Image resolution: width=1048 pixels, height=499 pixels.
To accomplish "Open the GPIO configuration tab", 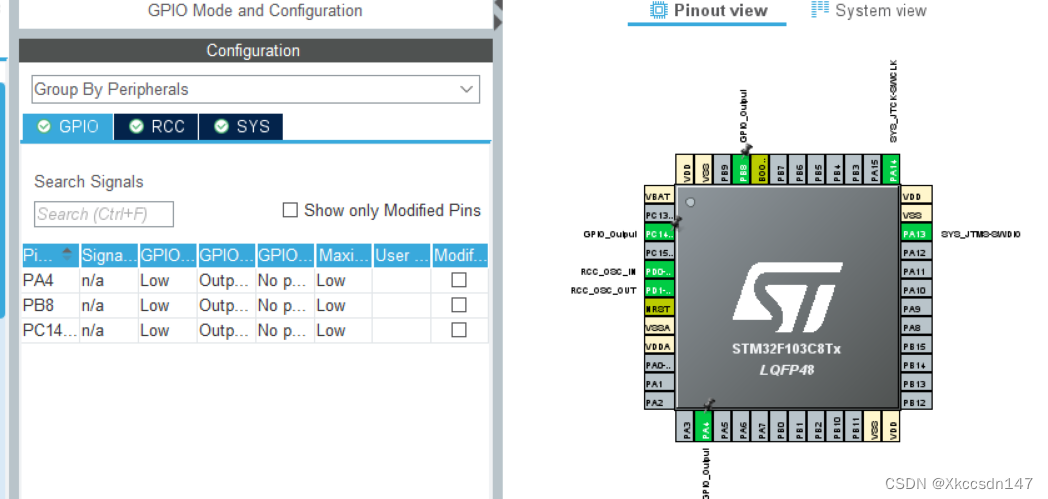I will pyautogui.click(x=68, y=126).
